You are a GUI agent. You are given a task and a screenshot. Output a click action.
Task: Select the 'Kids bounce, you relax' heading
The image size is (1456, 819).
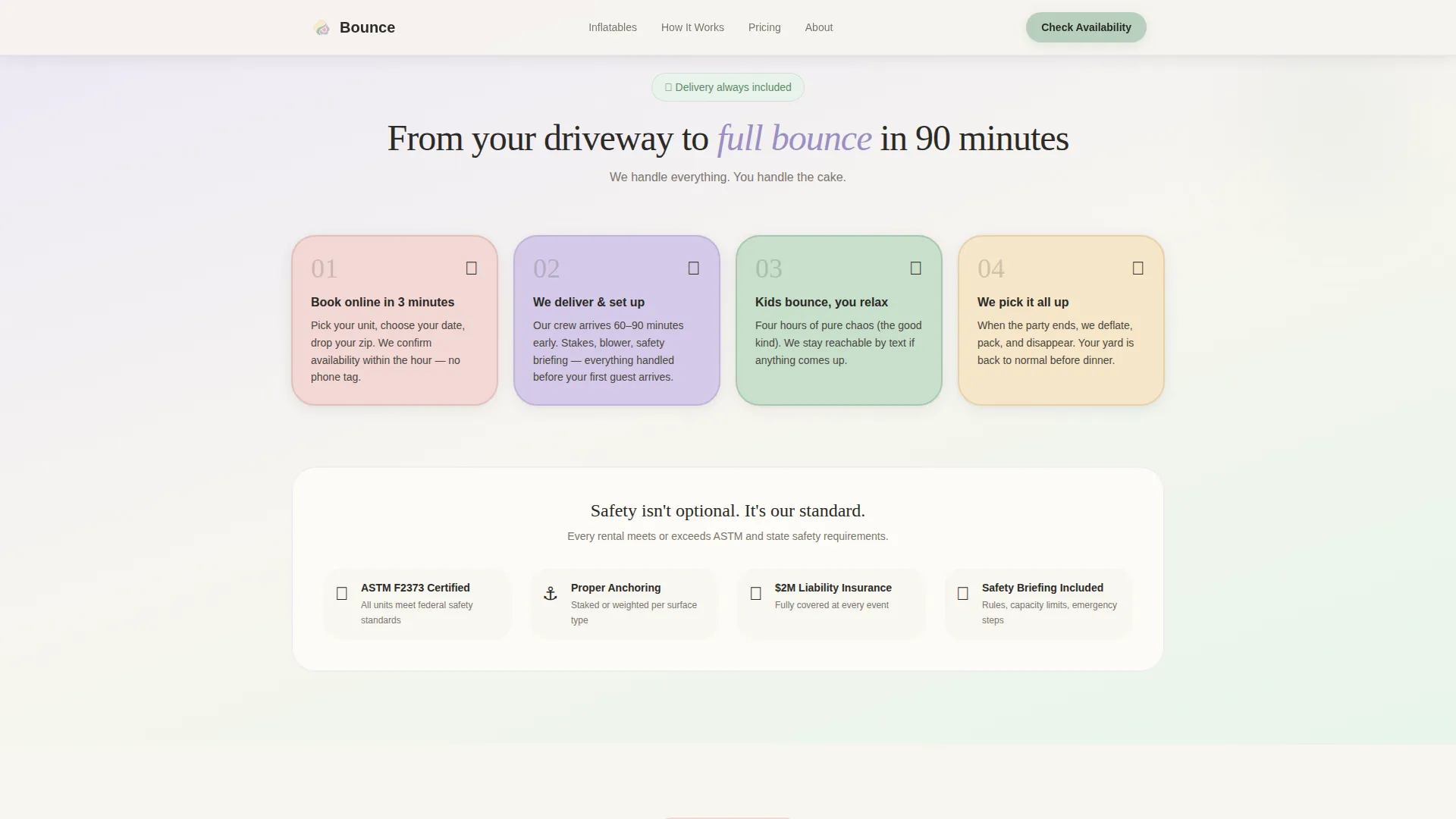click(x=821, y=302)
